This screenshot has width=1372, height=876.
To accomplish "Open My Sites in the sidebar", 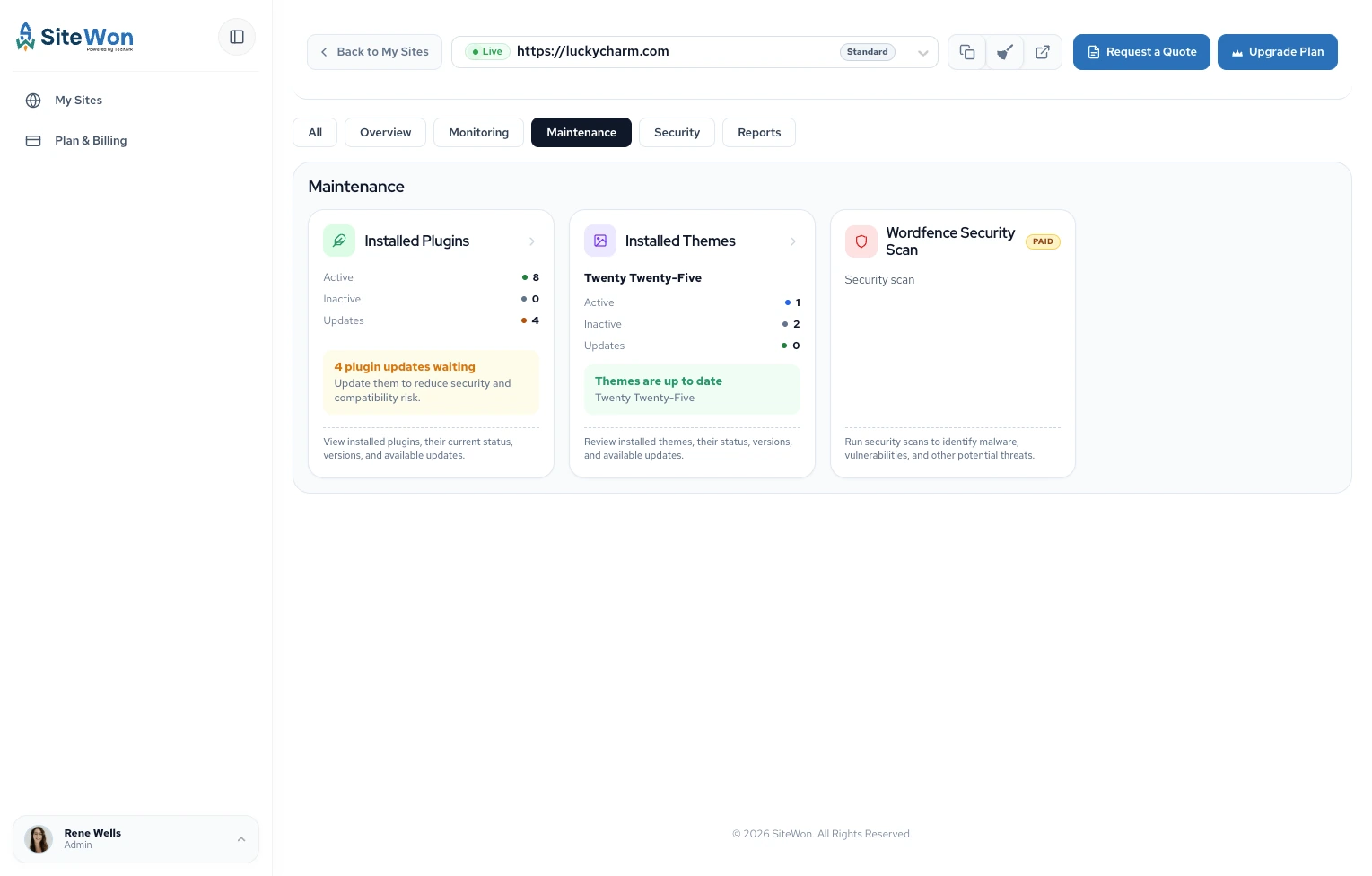I will (135, 101).
